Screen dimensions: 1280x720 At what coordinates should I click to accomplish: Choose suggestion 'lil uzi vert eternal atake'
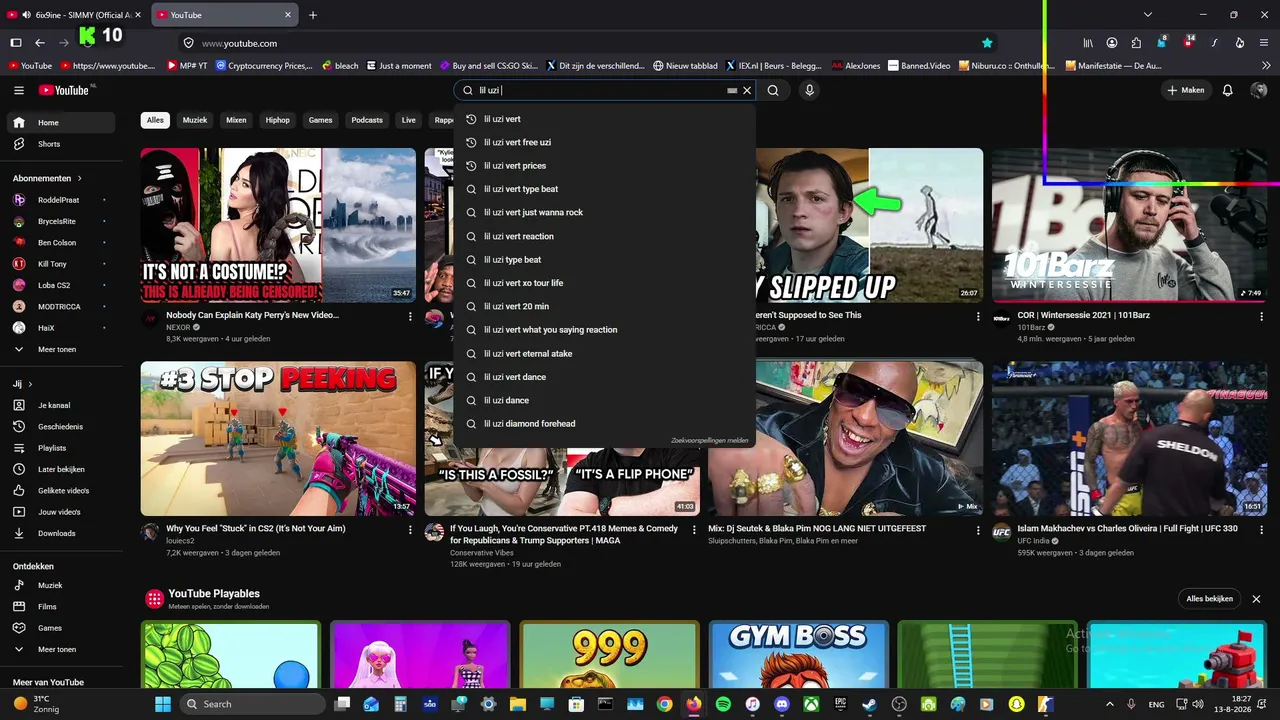click(x=604, y=353)
